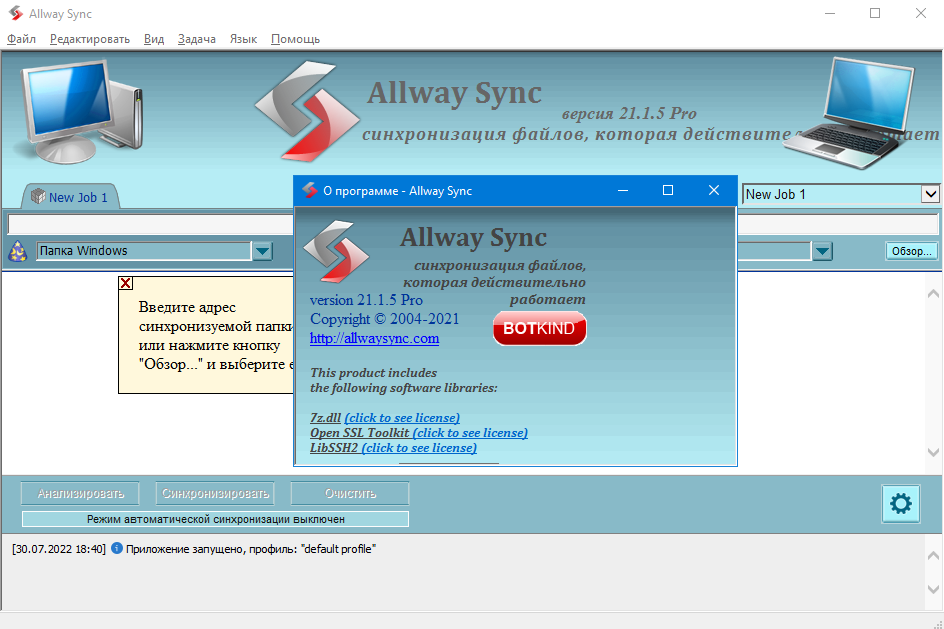Click the "версия 21.1.5 Pro" banner text

[x=629, y=113]
